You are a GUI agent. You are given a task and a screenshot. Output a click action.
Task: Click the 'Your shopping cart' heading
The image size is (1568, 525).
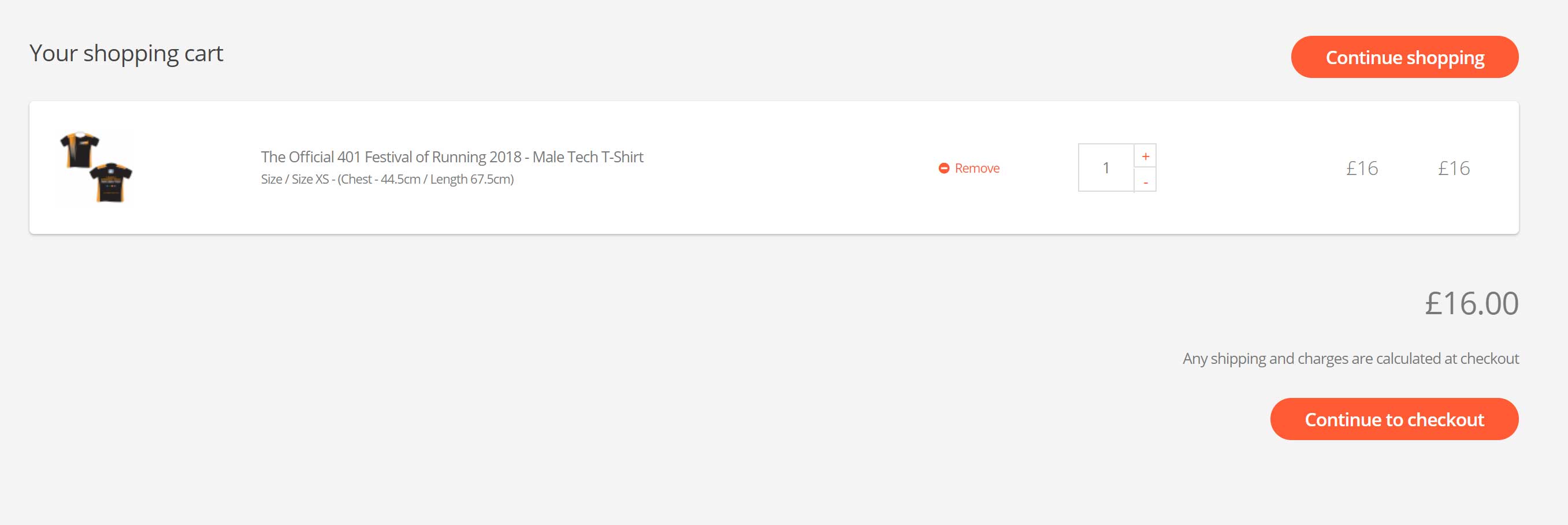126,54
